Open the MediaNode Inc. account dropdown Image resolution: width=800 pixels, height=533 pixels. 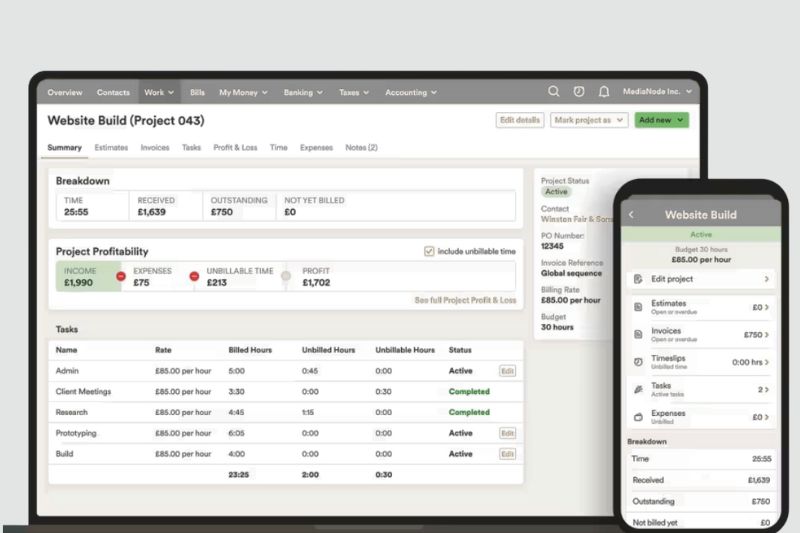pos(657,92)
